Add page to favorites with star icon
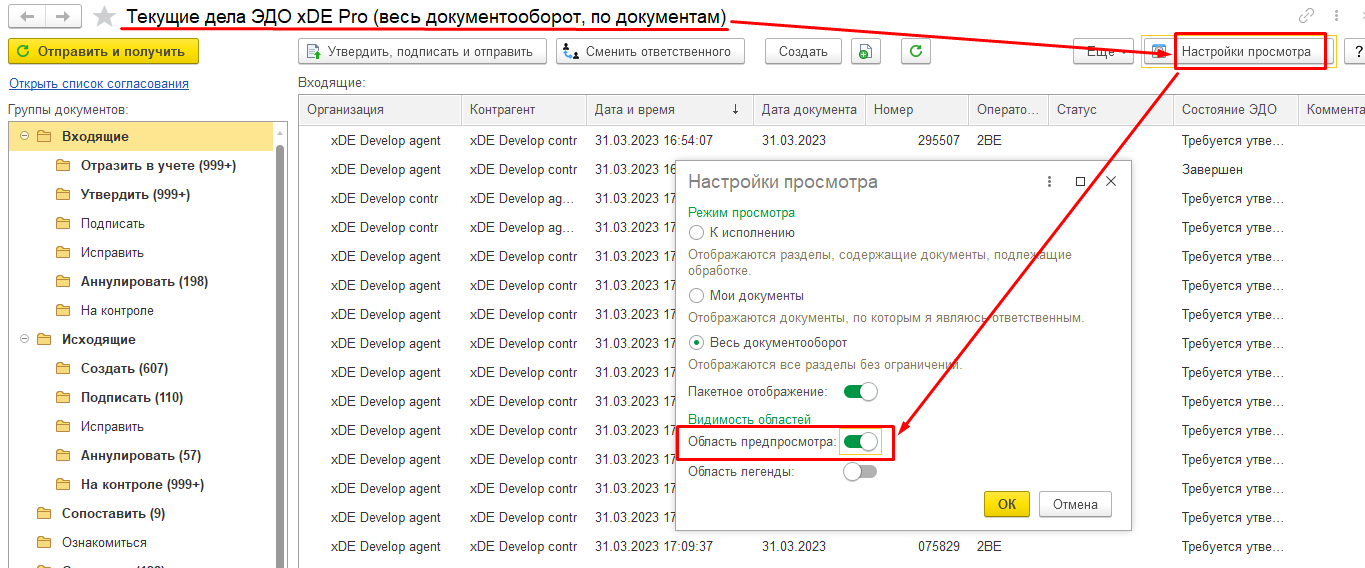 pos(103,17)
